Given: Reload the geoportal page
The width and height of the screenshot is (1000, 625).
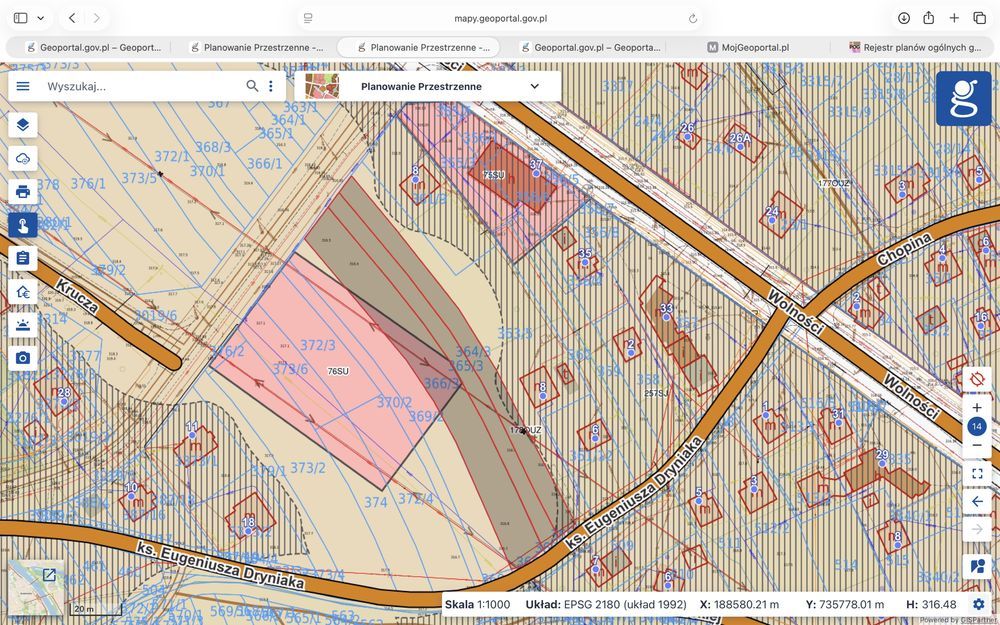Looking at the screenshot, I should [693, 18].
